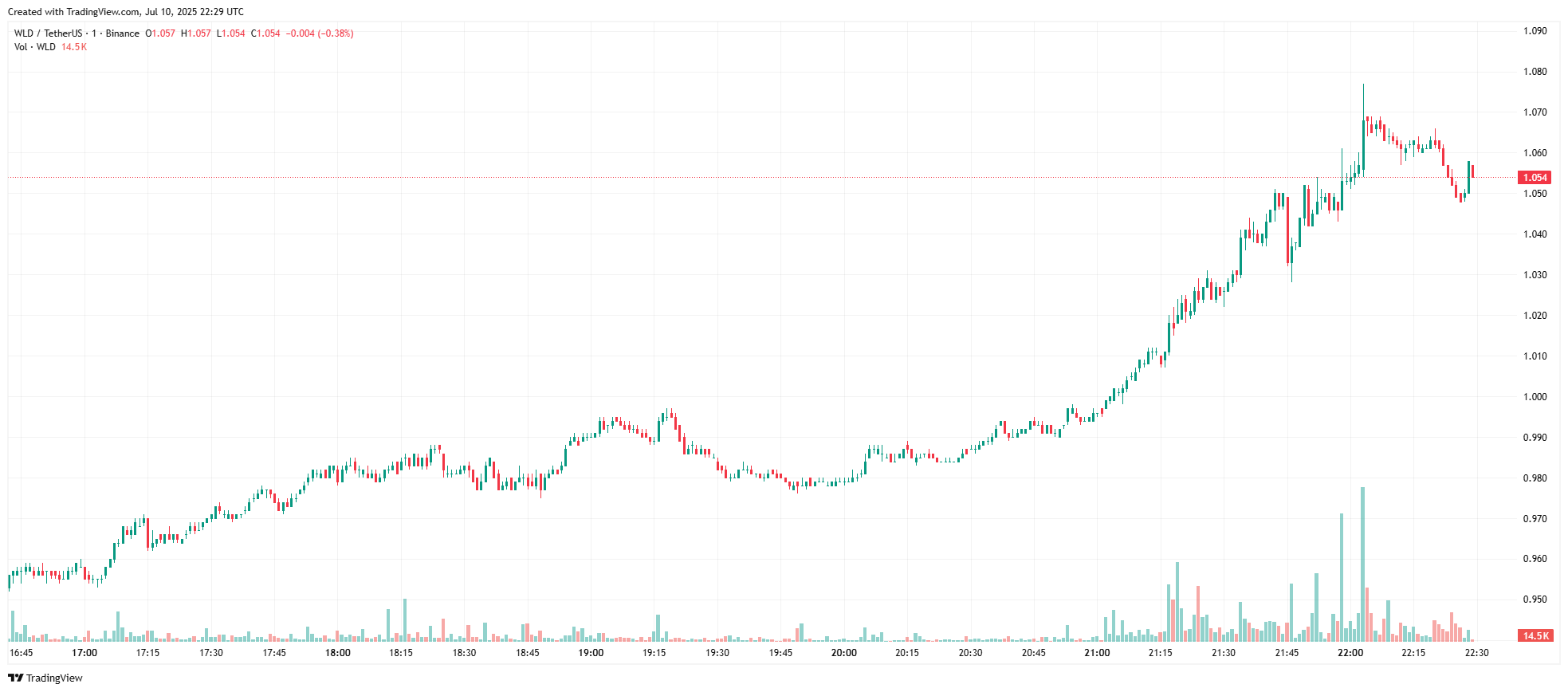Click the 1.000 price axis label

[1535, 397]
